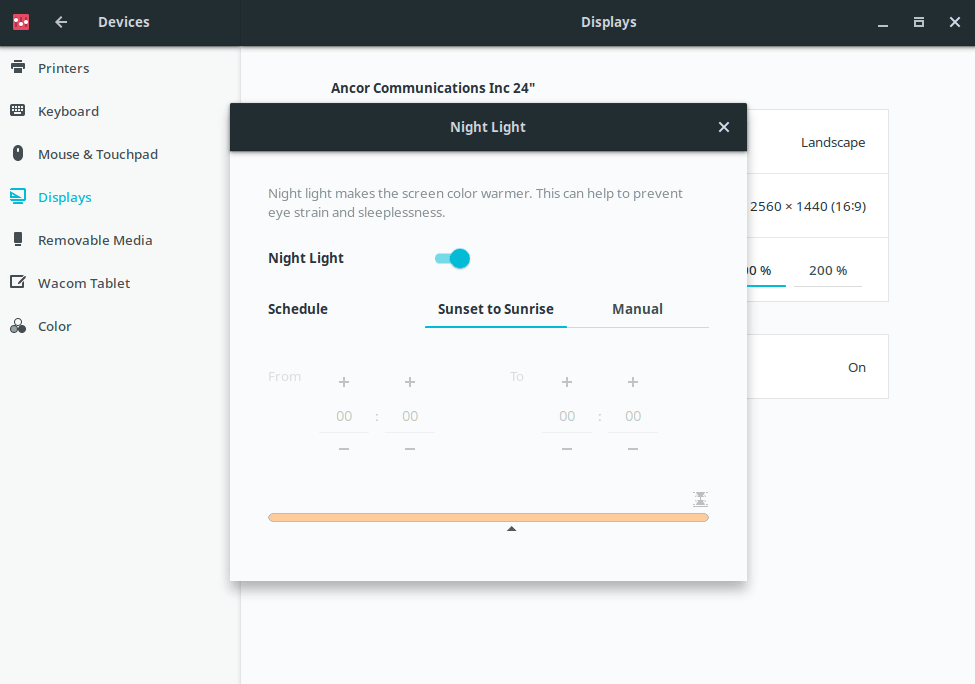Decrease the From minutes with minus

[x=410, y=450]
